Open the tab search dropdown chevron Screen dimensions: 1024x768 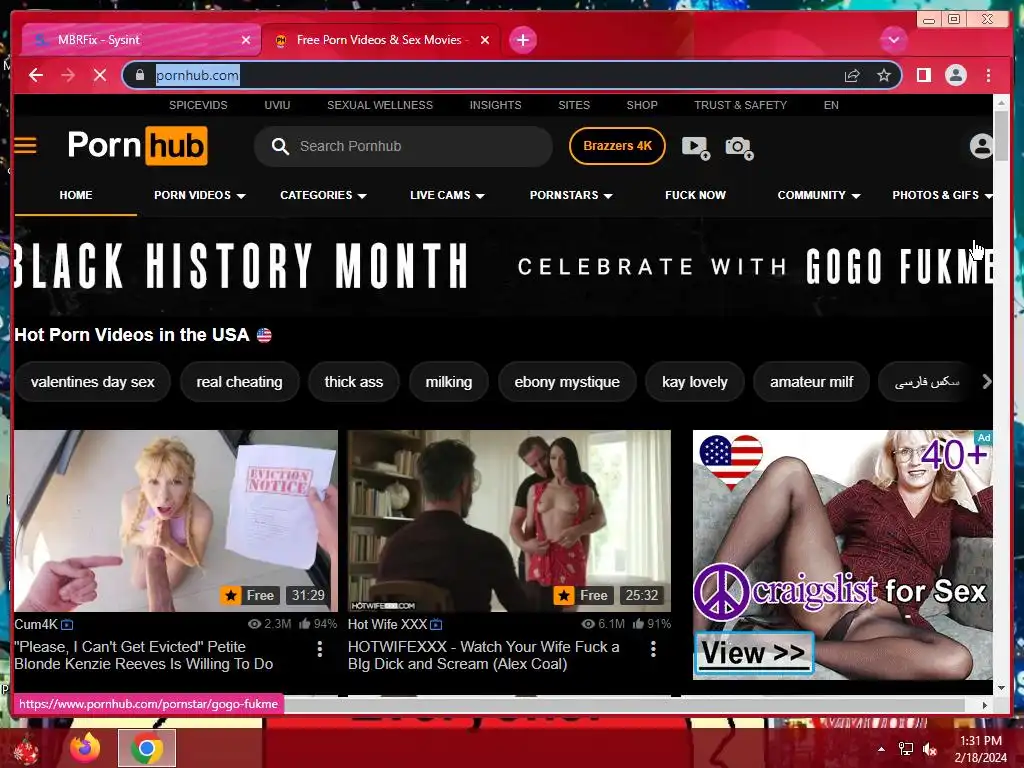coord(893,40)
